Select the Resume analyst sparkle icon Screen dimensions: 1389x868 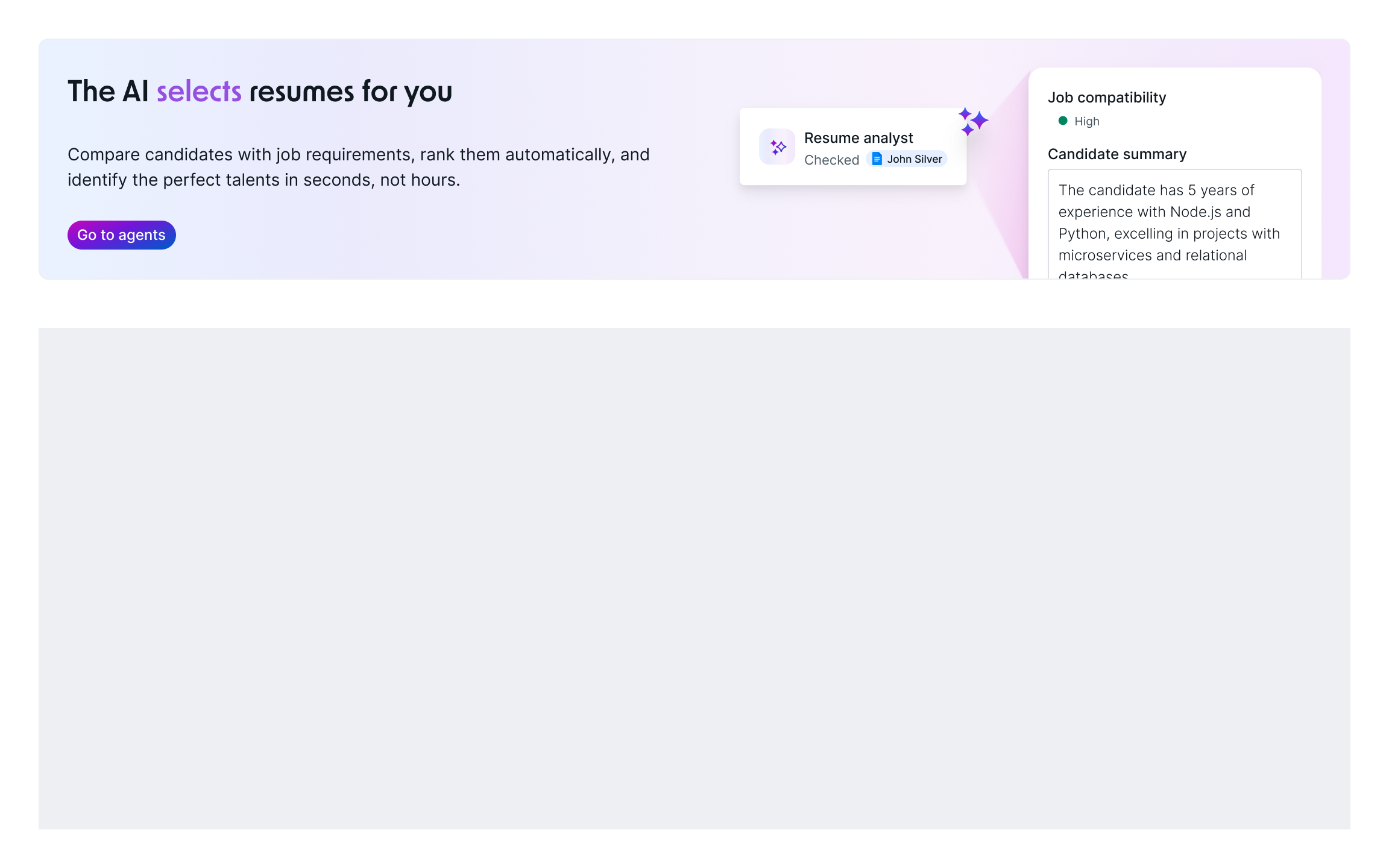[x=777, y=146]
